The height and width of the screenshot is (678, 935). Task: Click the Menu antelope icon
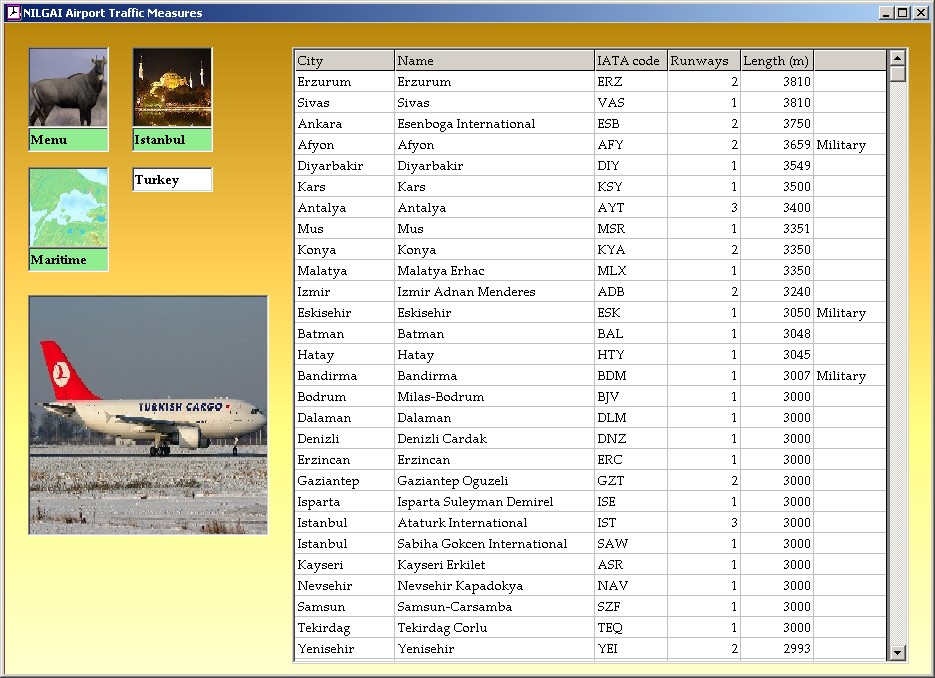(x=68, y=88)
